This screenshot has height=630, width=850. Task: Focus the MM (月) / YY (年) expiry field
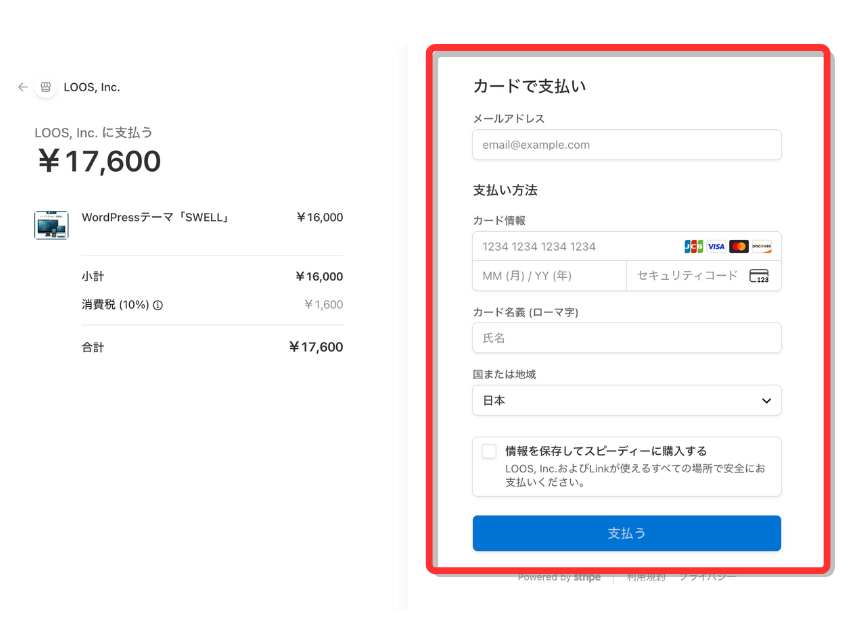550,276
